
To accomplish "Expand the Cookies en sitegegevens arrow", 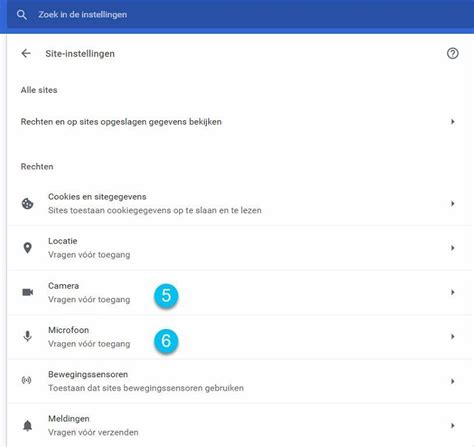I will 452,203.
